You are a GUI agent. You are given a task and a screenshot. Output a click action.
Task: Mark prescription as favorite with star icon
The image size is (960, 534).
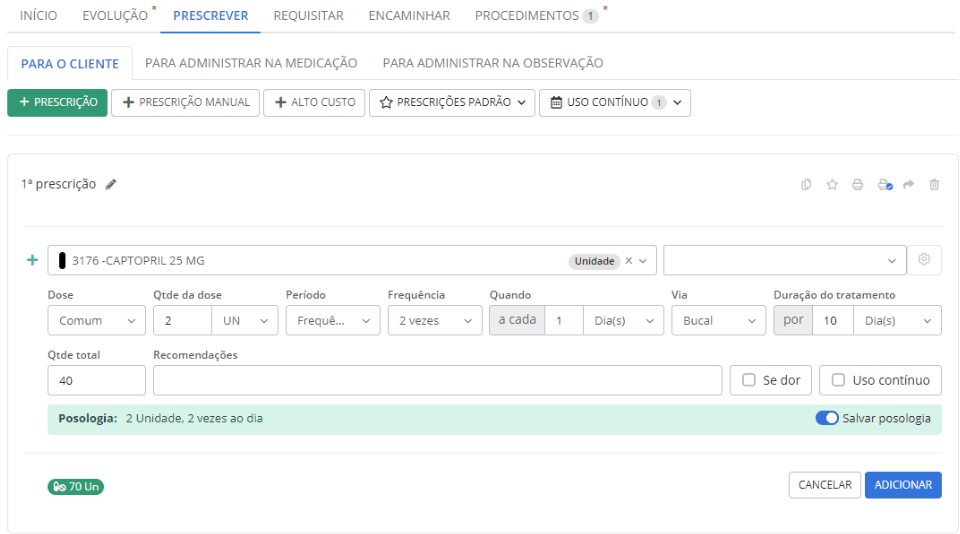pos(832,184)
